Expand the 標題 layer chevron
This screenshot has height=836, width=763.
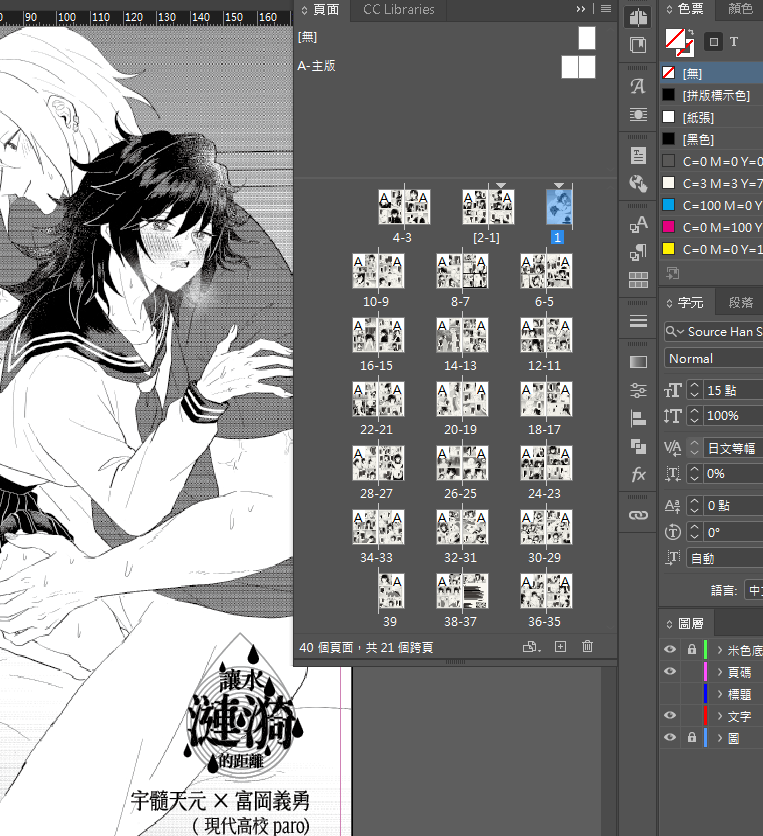coord(720,694)
